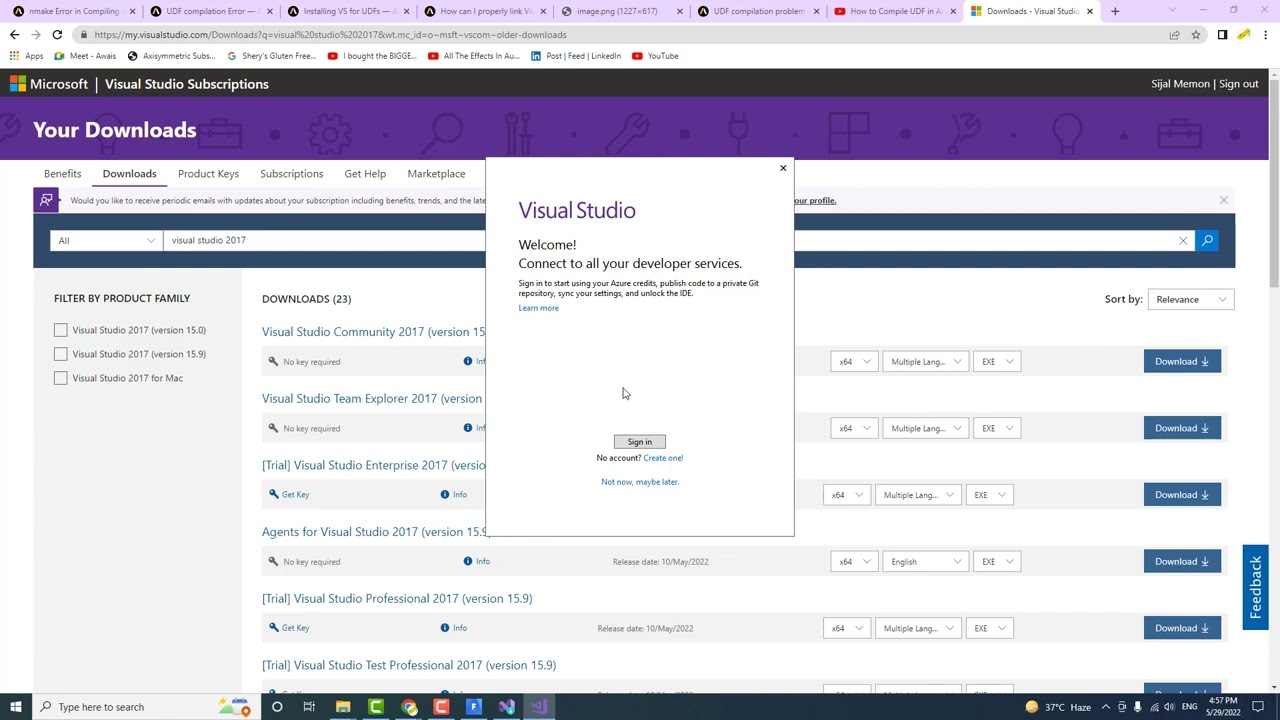Open Google Chrome from the taskbar
The width and height of the screenshot is (1280, 720).
409,707
